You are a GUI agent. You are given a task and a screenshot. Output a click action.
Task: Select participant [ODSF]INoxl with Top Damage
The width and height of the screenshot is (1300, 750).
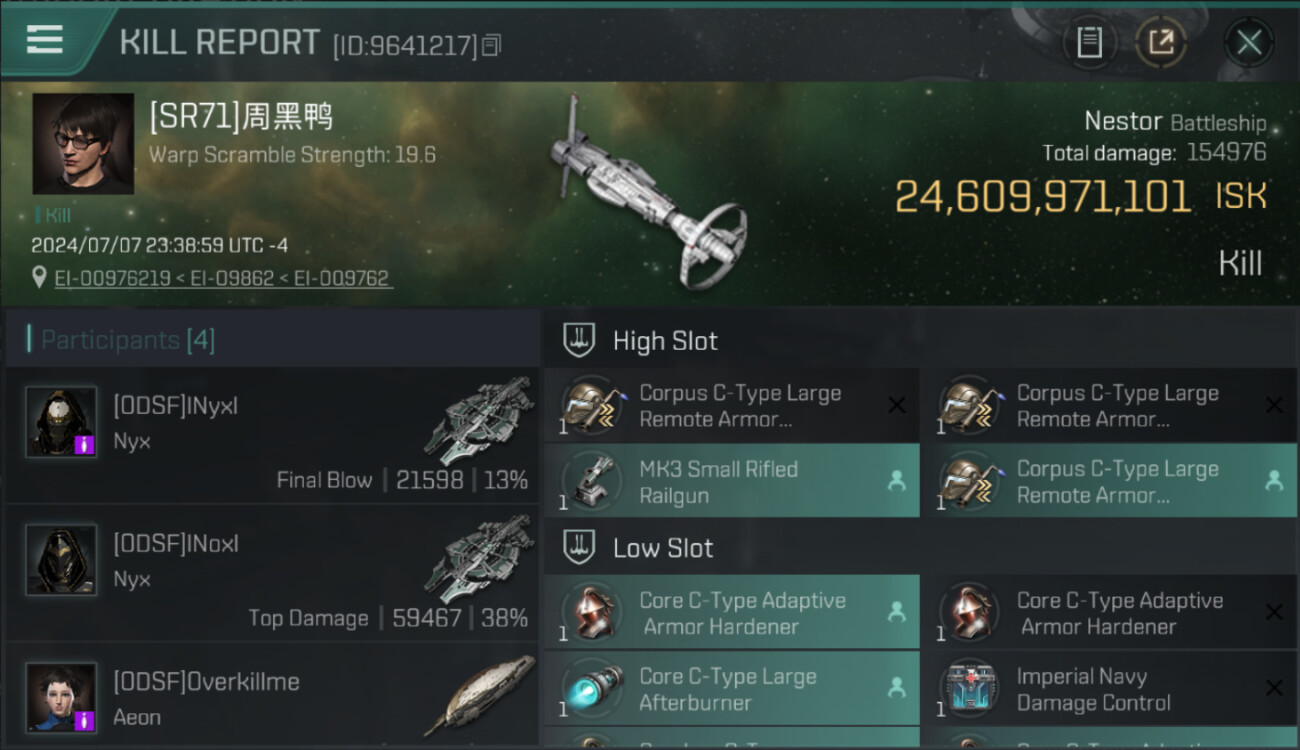pyautogui.click(x=272, y=573)
